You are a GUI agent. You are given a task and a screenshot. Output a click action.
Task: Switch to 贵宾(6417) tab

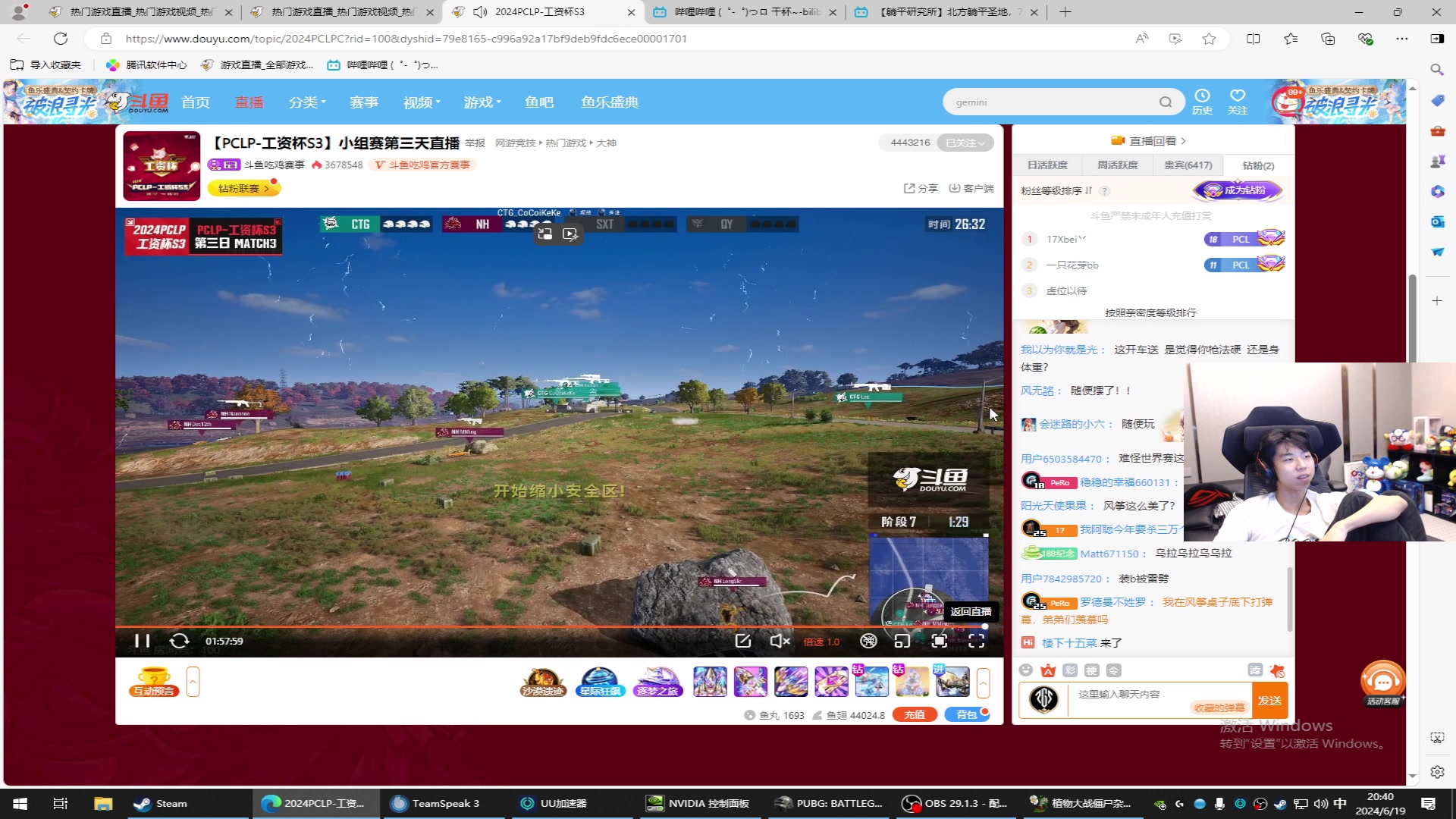click(x=1188, y=165)
